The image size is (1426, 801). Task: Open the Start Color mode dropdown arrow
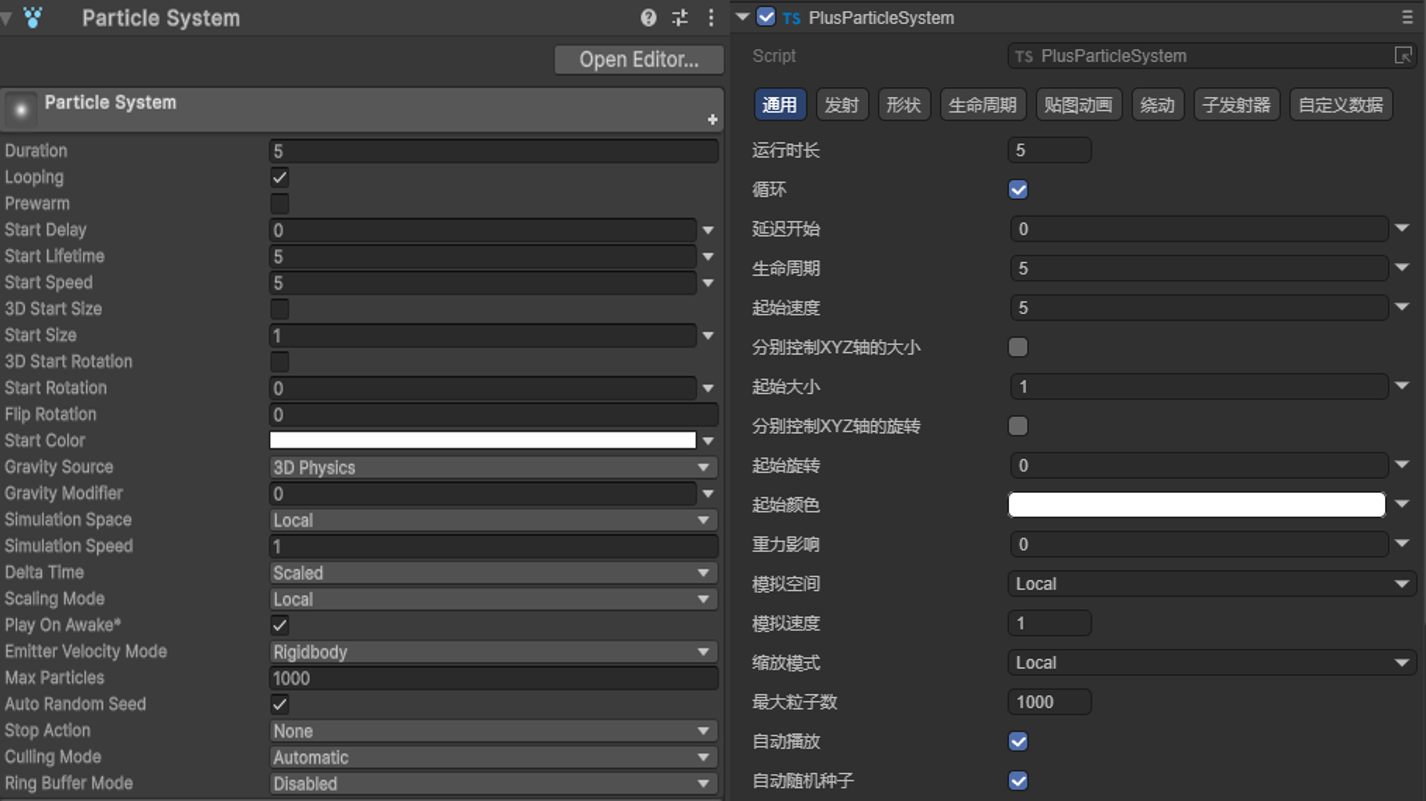[x=708, y=441]
